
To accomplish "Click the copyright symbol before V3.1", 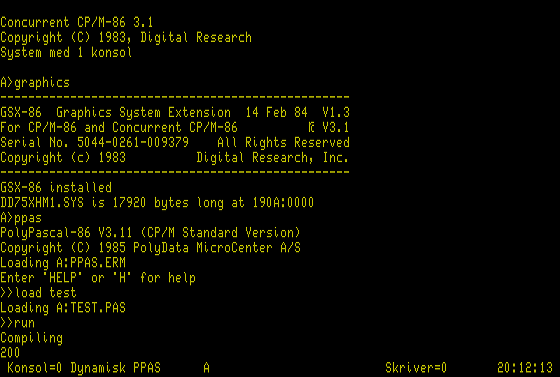I will coord(312,127).
